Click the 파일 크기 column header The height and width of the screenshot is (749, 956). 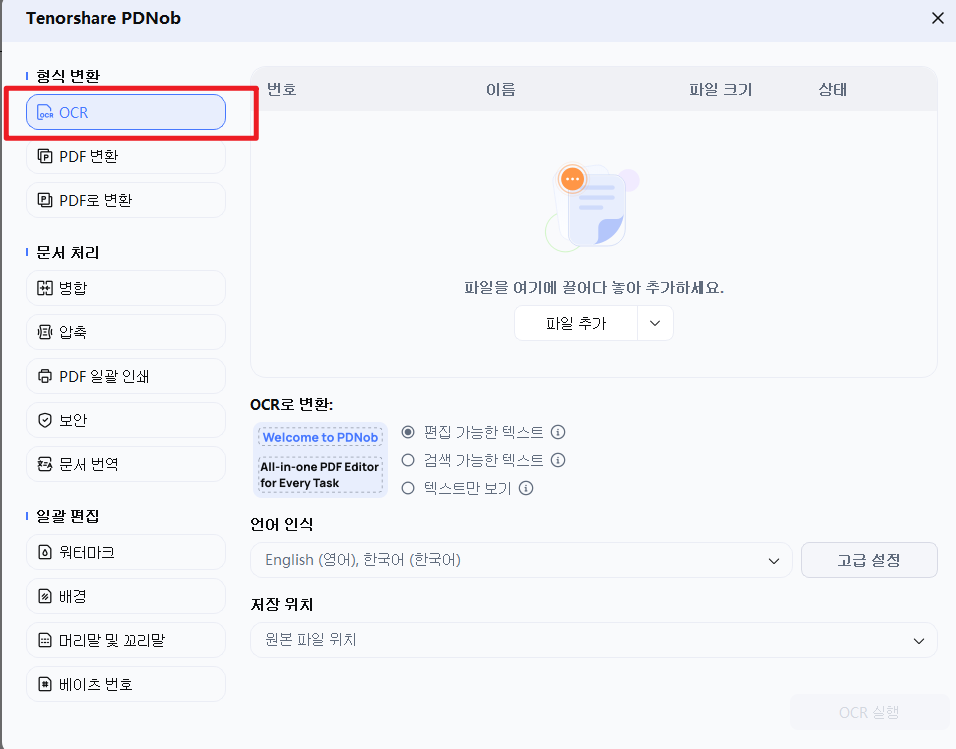721,90
